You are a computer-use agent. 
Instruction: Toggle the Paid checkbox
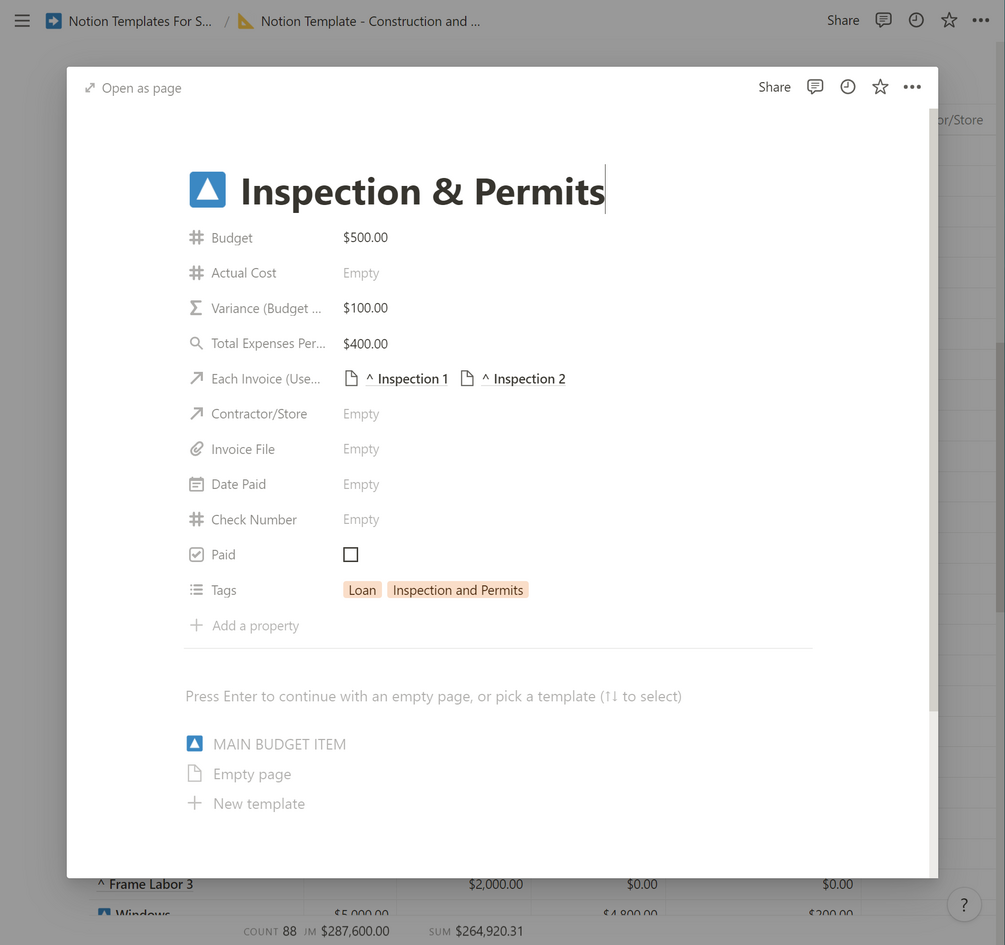pos(351,555)
